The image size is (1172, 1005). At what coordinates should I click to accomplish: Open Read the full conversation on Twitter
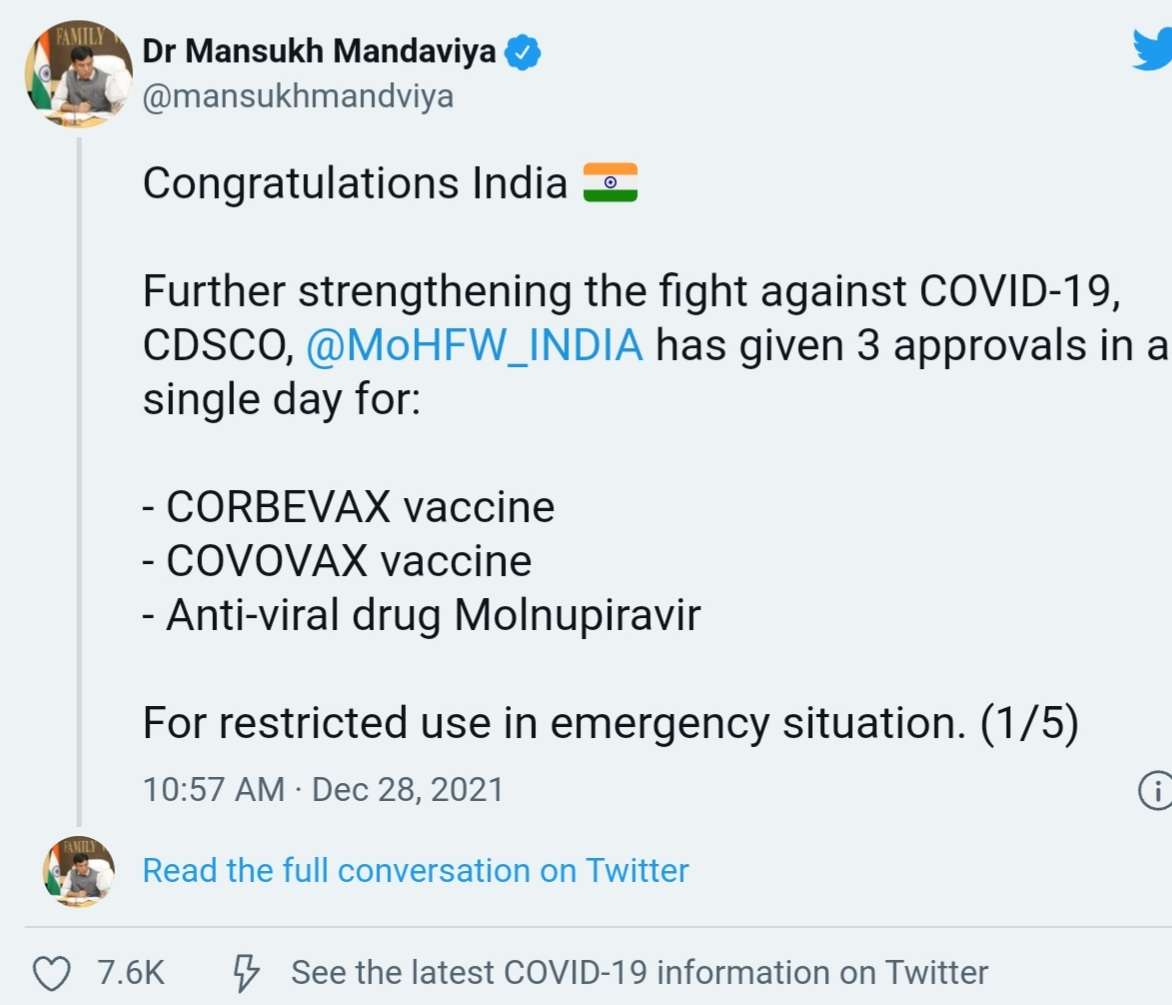coord(414,870)
